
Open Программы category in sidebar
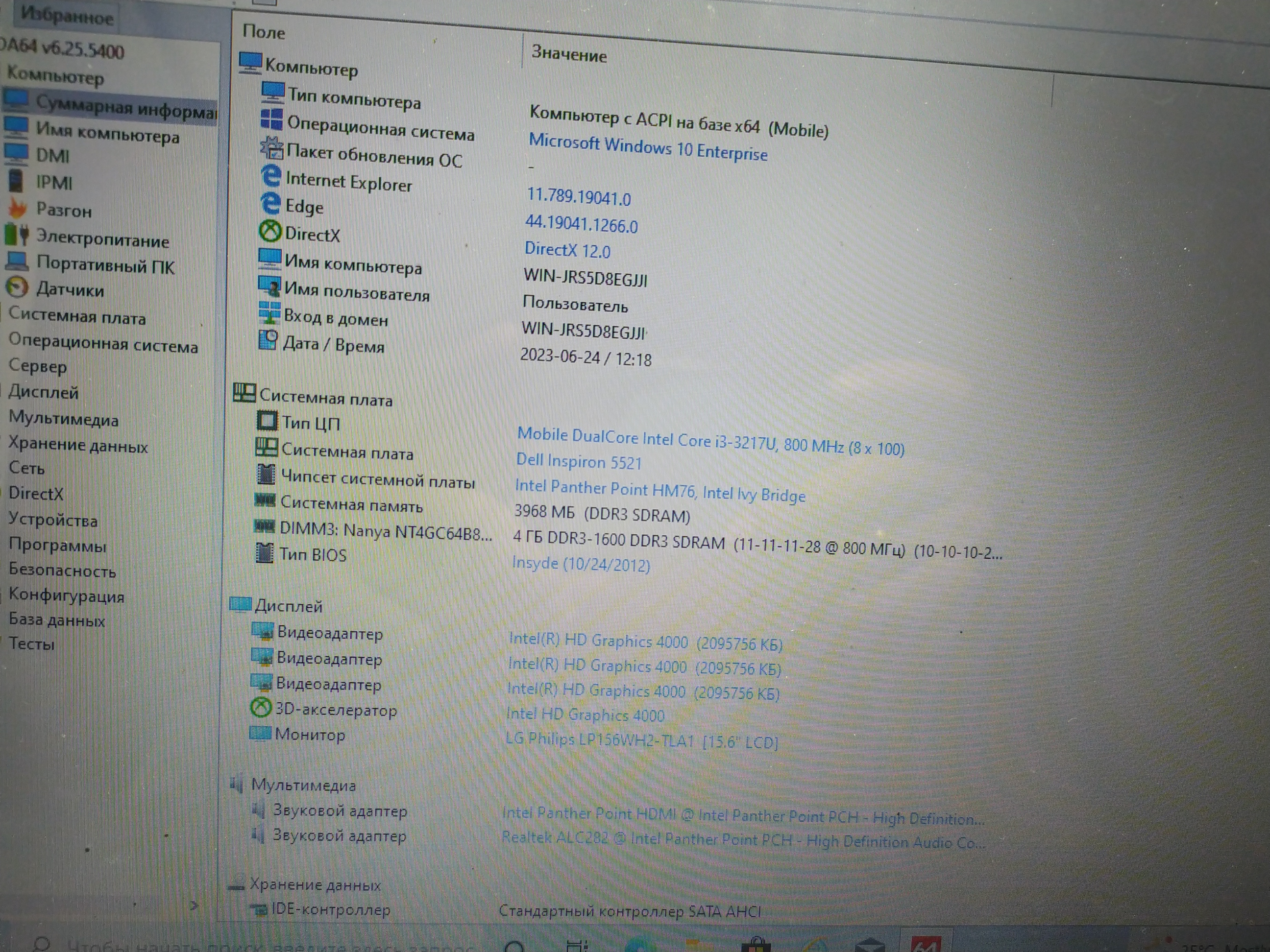[57, 545]
